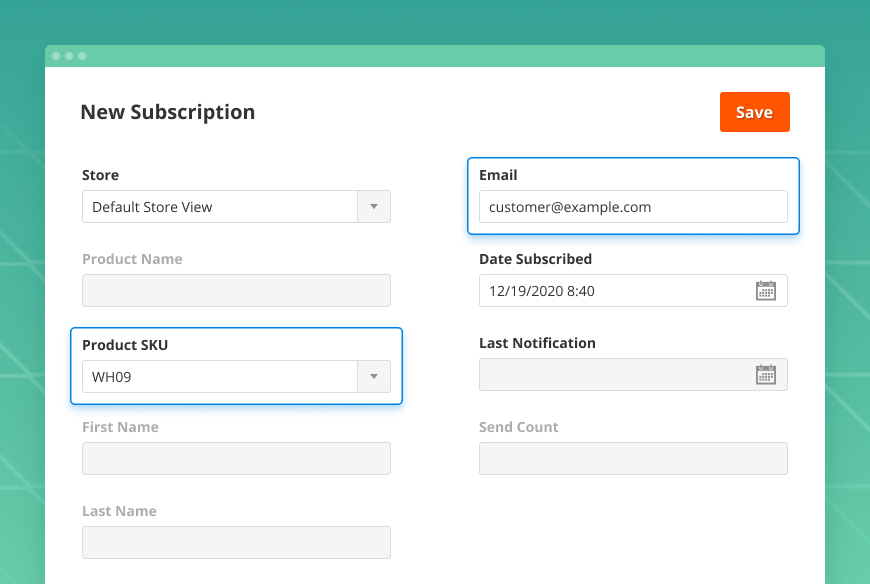Open the Date Subscribed calendar picker

point(766,290)
